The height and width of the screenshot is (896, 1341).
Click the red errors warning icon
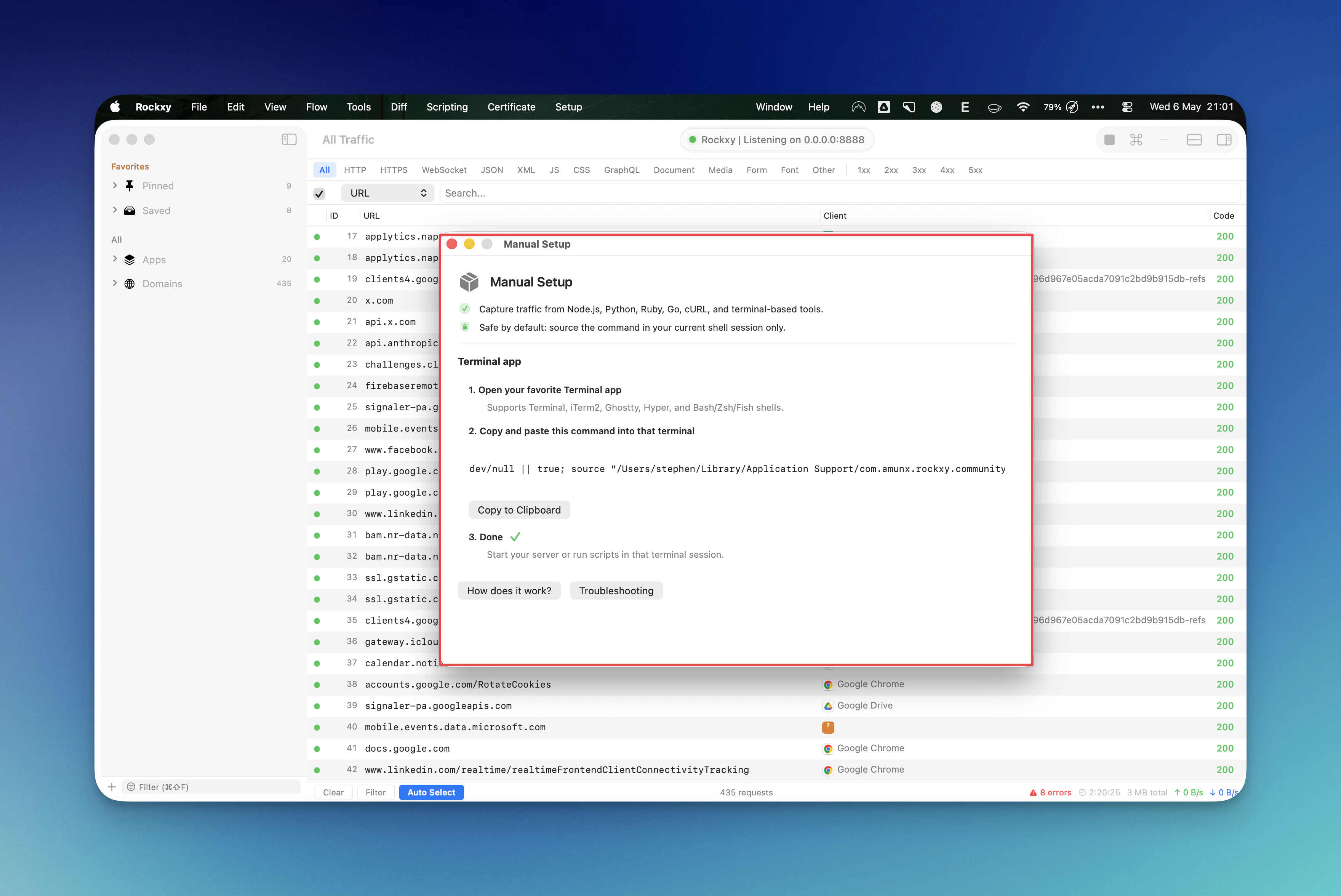pyautogui.click(x=1033, y=792)
